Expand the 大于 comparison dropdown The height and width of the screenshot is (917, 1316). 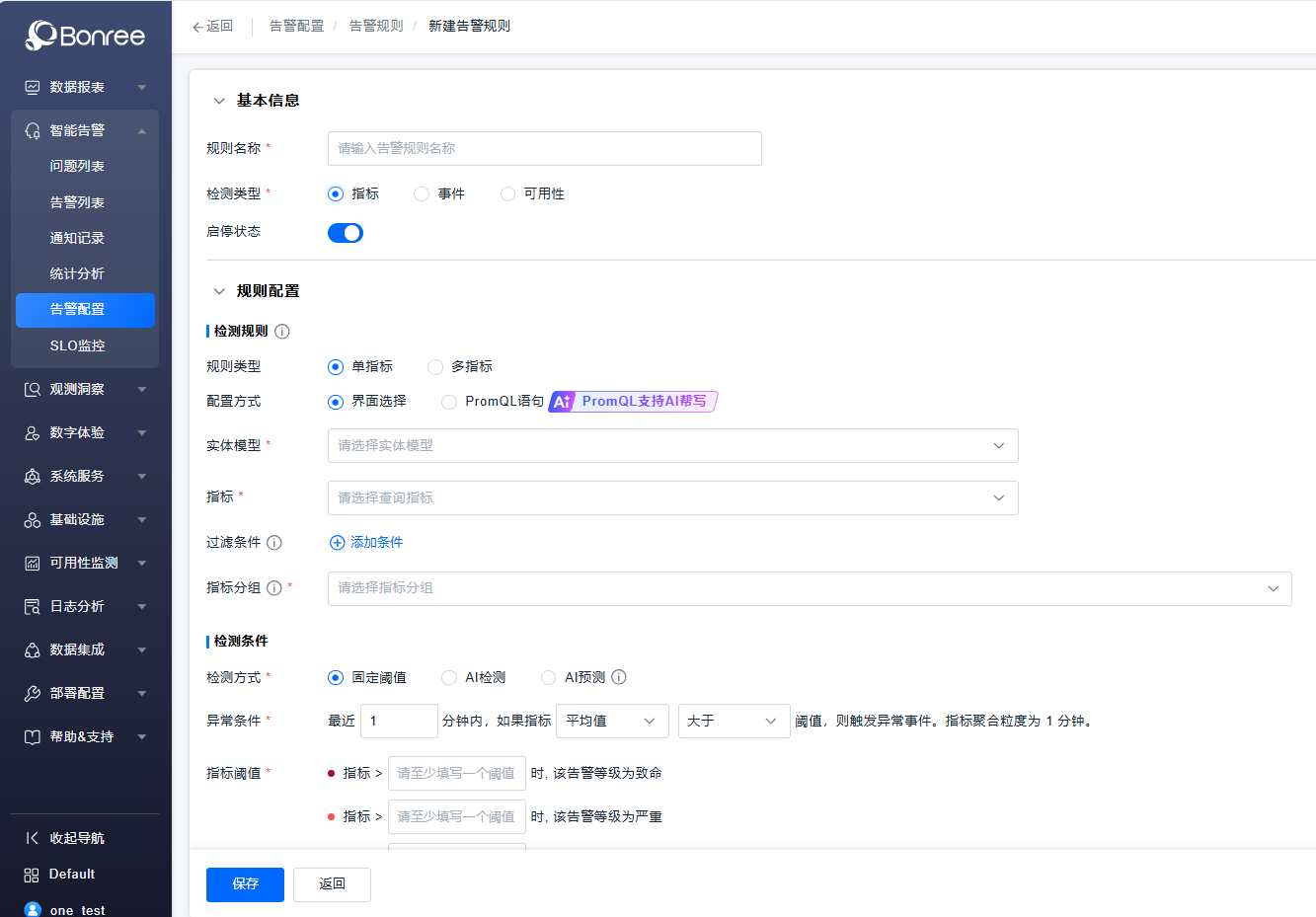click(x=734, y=721)
